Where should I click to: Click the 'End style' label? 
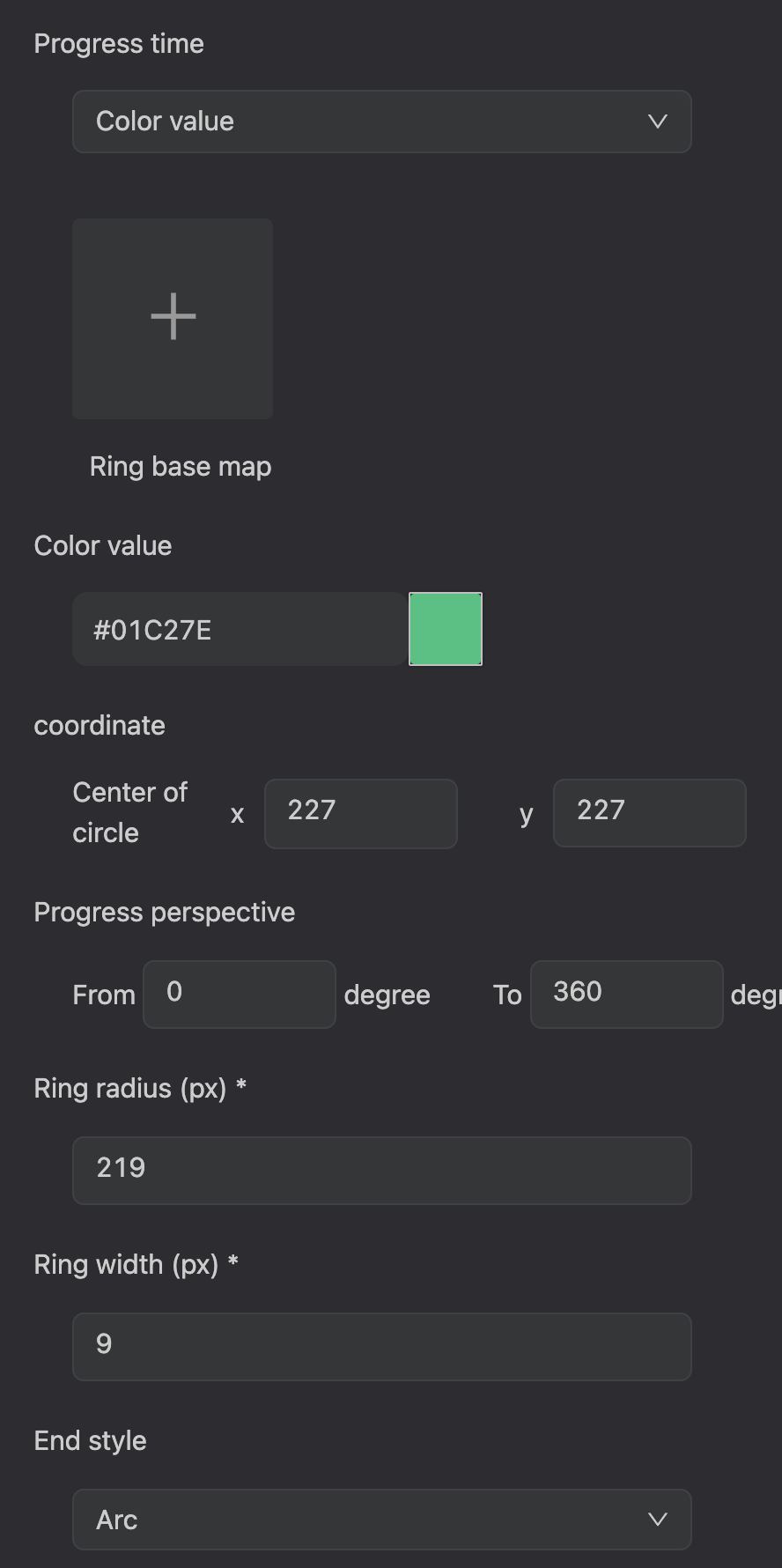coord(90,1441)
